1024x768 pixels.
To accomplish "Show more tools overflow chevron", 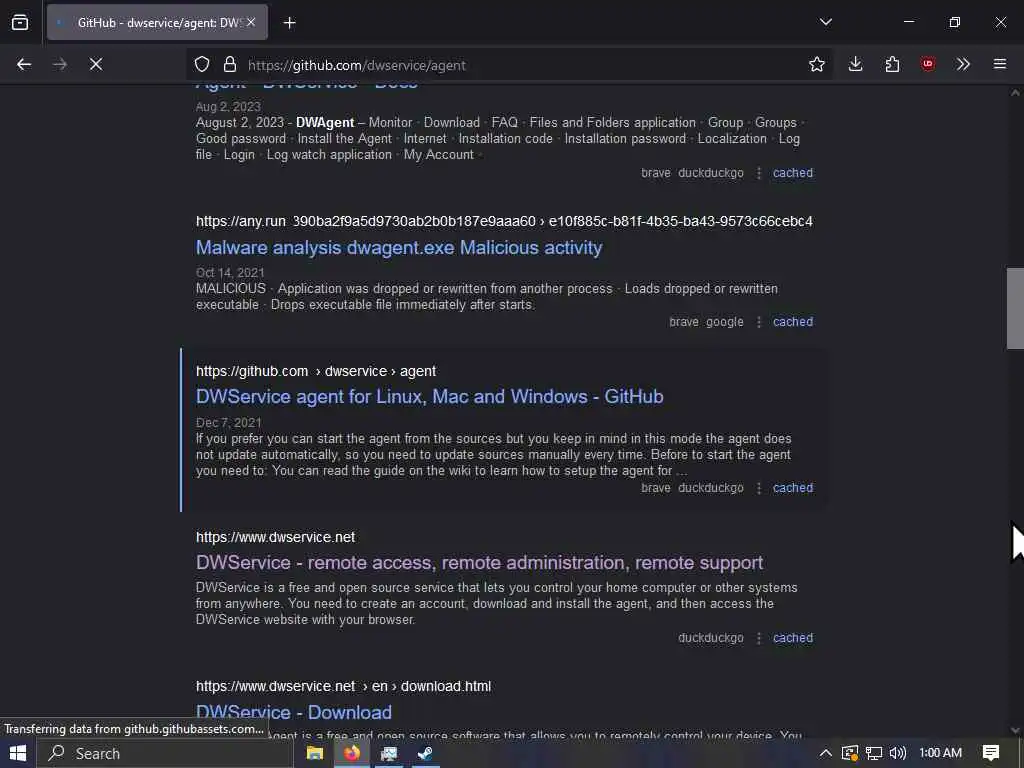I will pos(963,64).
